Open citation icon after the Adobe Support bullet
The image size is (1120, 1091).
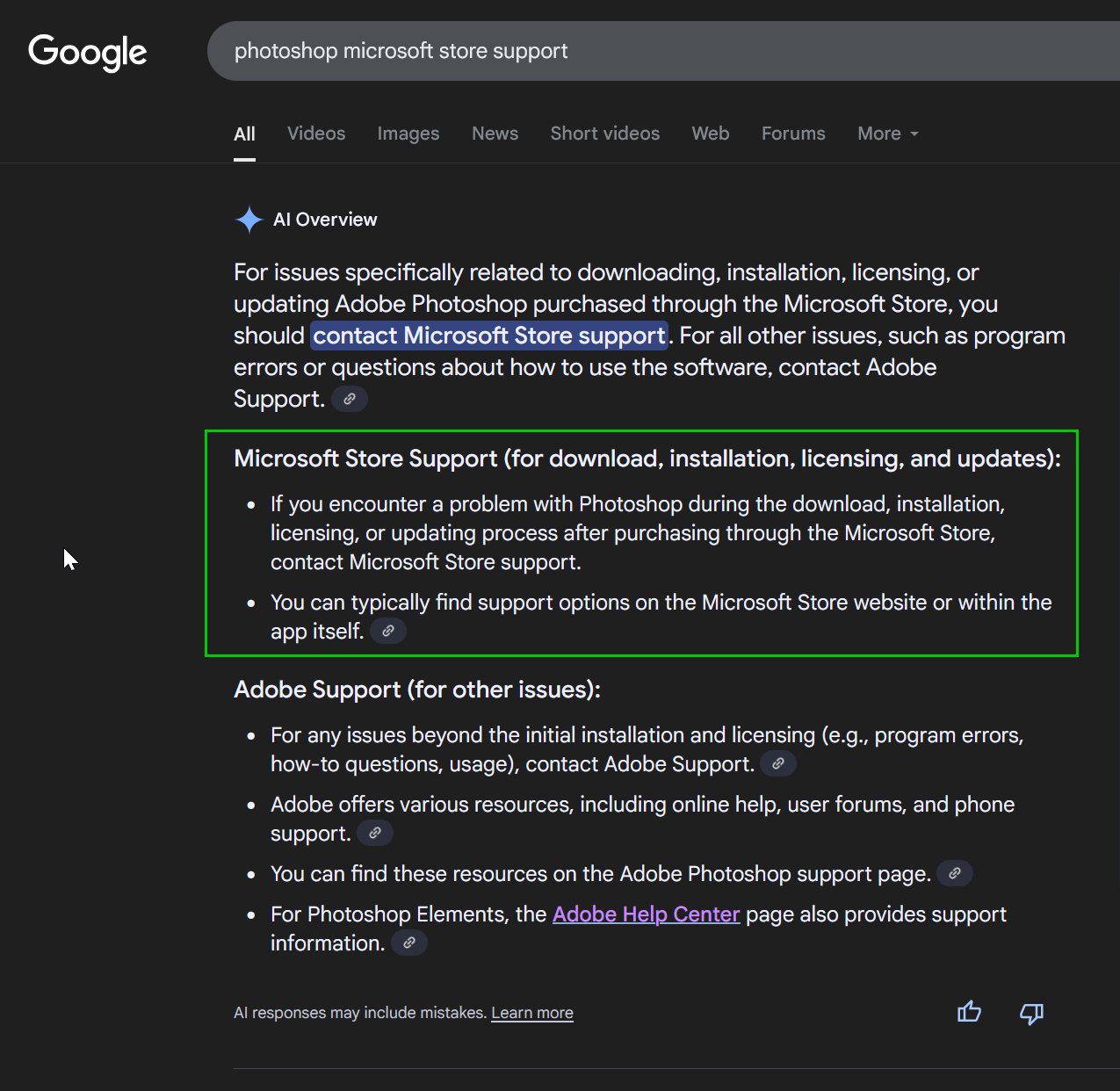tap(777, 763)
